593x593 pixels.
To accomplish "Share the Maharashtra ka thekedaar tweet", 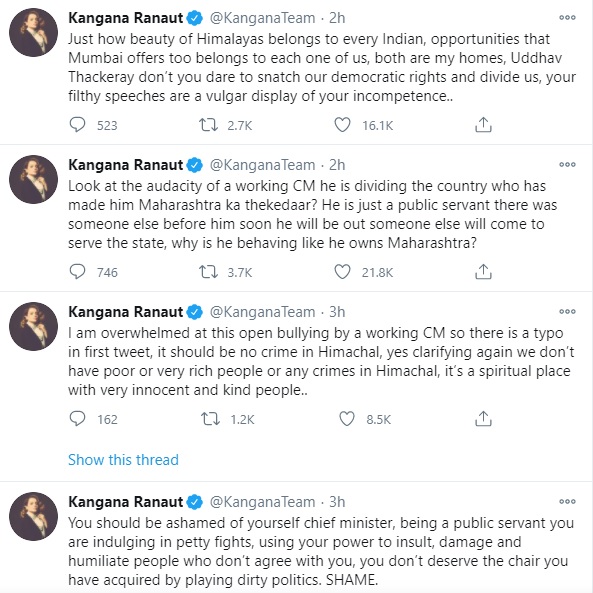I will point(483,272).
